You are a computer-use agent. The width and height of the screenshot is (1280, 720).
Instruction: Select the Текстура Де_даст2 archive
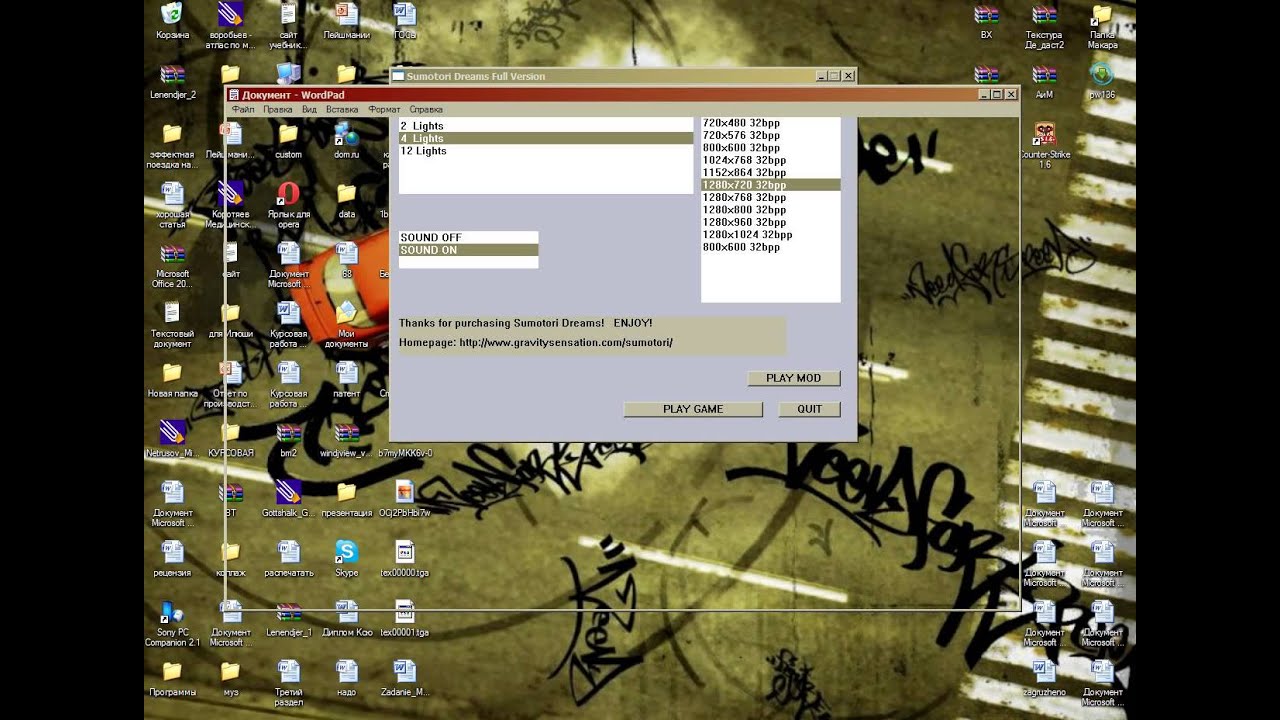point(1044,14)
